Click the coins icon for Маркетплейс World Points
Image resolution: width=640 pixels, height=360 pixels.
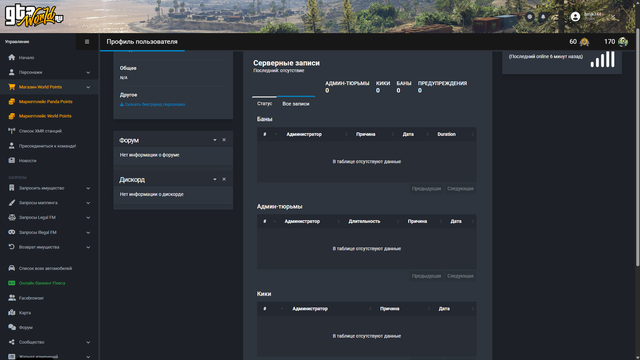[x=11, y=116]
